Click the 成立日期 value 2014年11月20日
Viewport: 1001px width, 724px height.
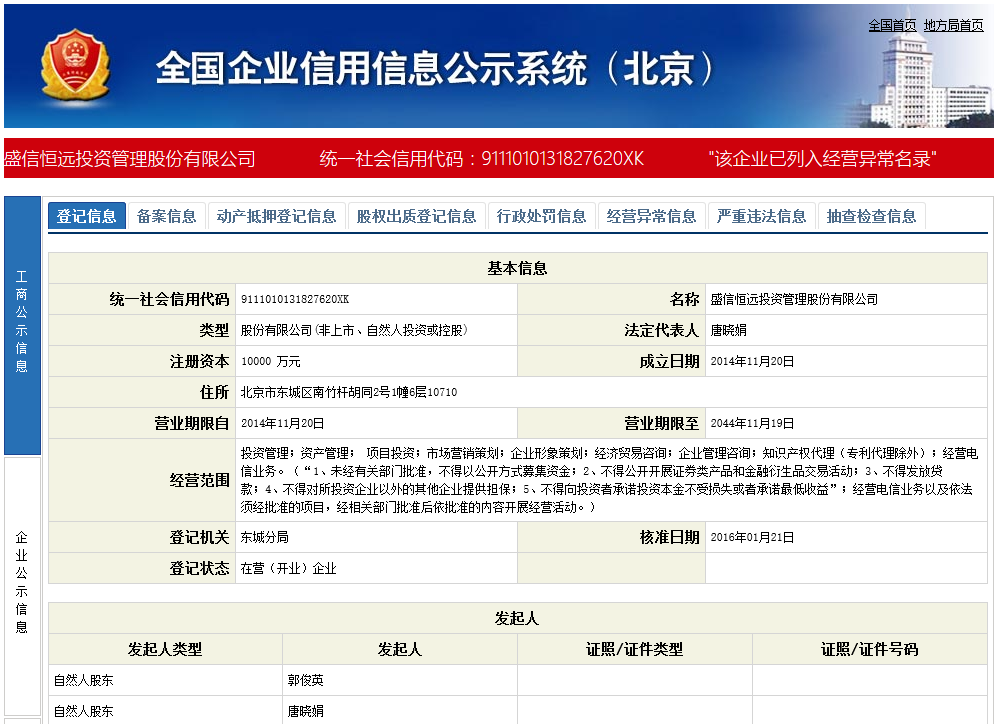pyautogui.click(x=752, y=361)
